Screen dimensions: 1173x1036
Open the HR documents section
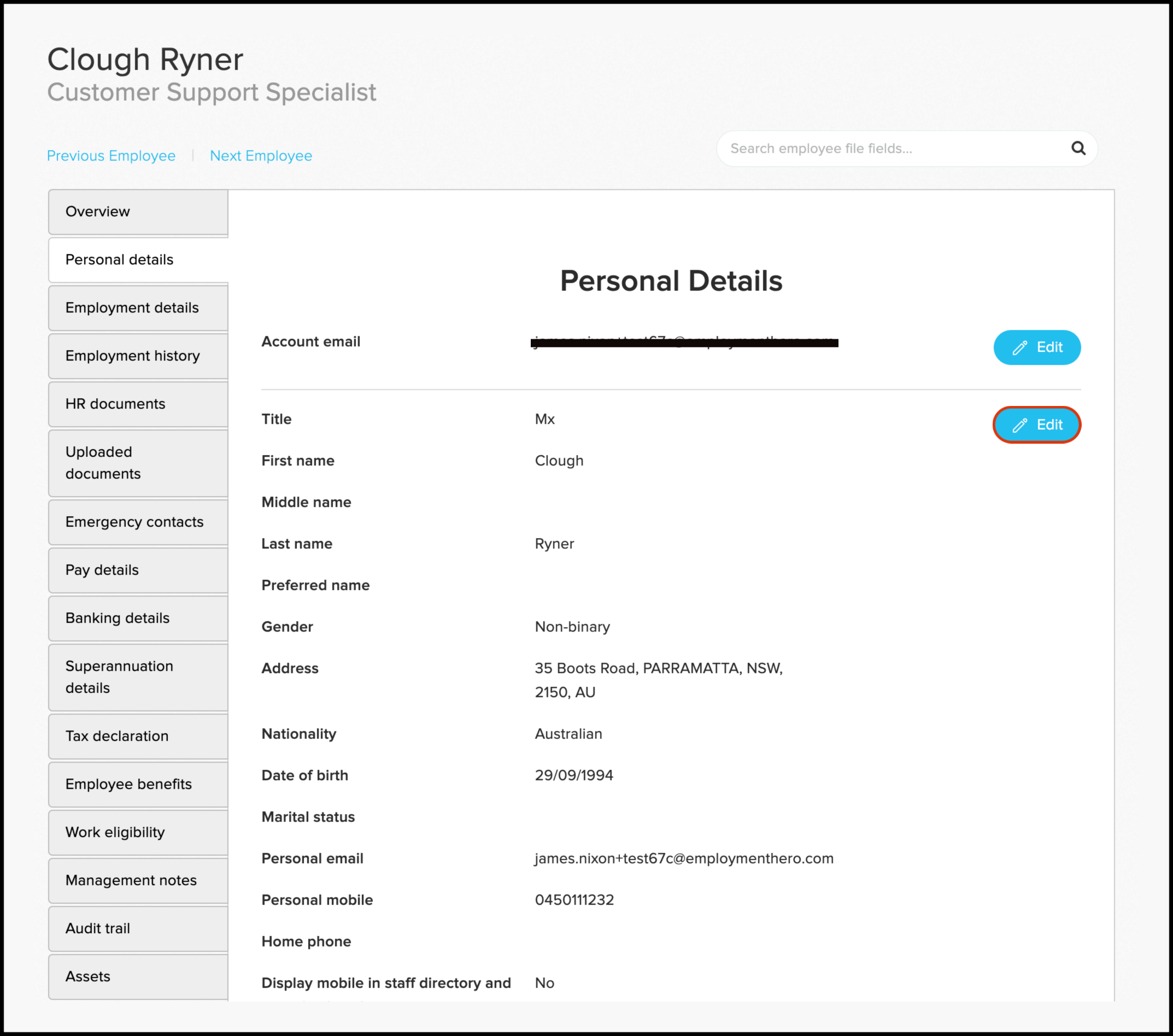[x=113, y=404]
